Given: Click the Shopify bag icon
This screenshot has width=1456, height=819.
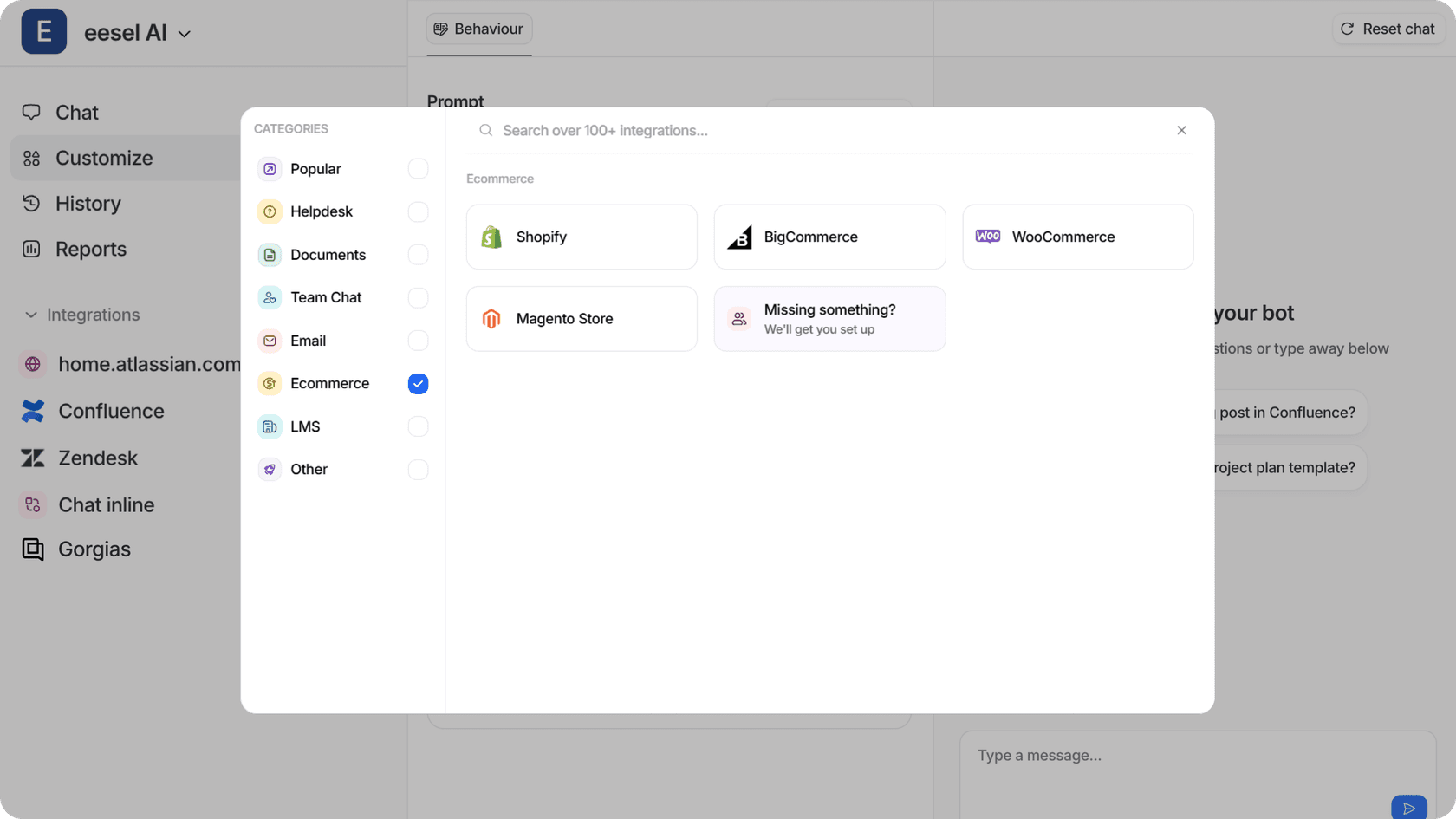Looking at the screenshot, I should pyautogui.click(x=491, y=237).
